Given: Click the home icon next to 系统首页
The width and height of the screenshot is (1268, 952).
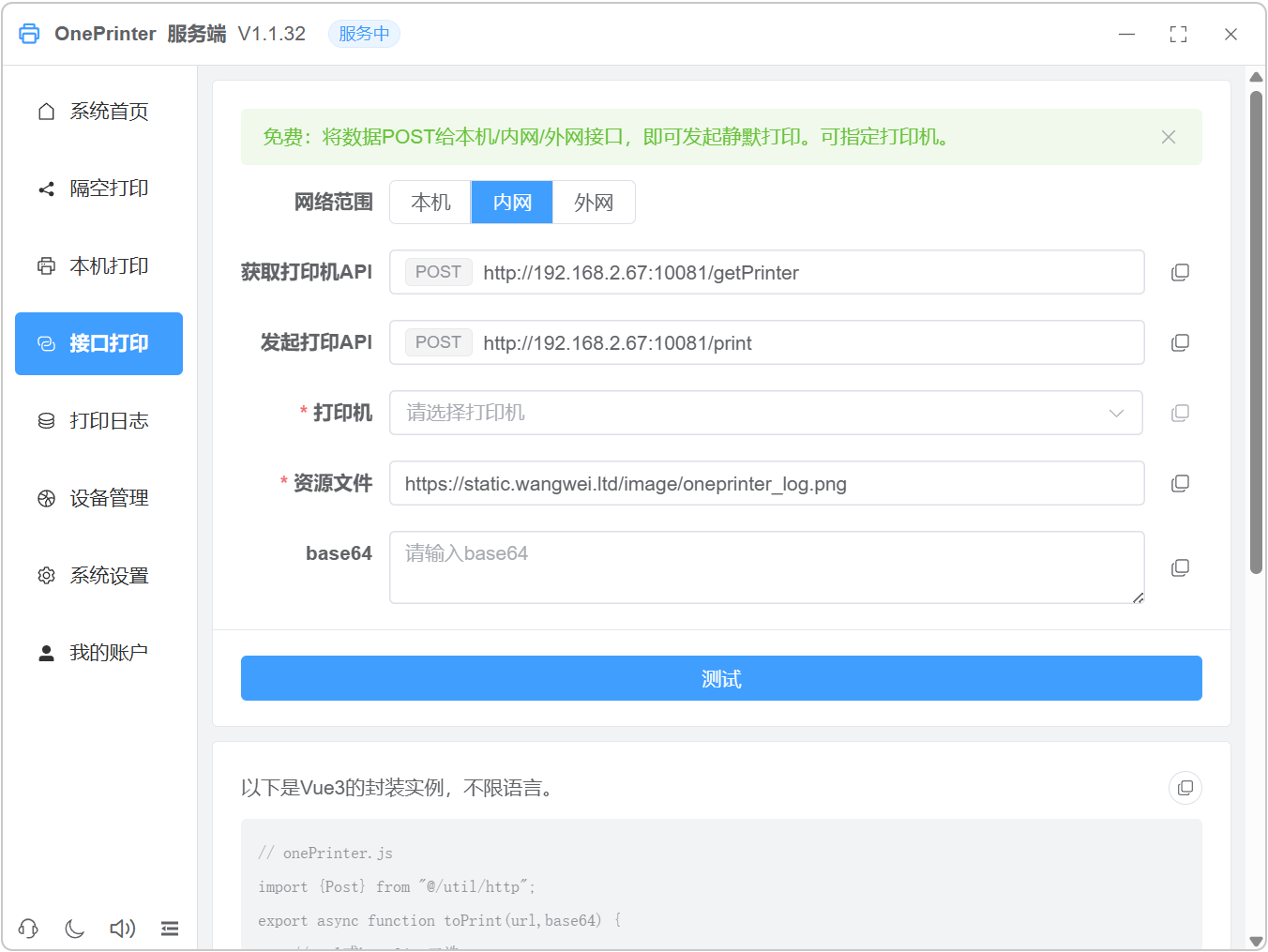Looking at the screenshot, I should click(x=46, y=112).
